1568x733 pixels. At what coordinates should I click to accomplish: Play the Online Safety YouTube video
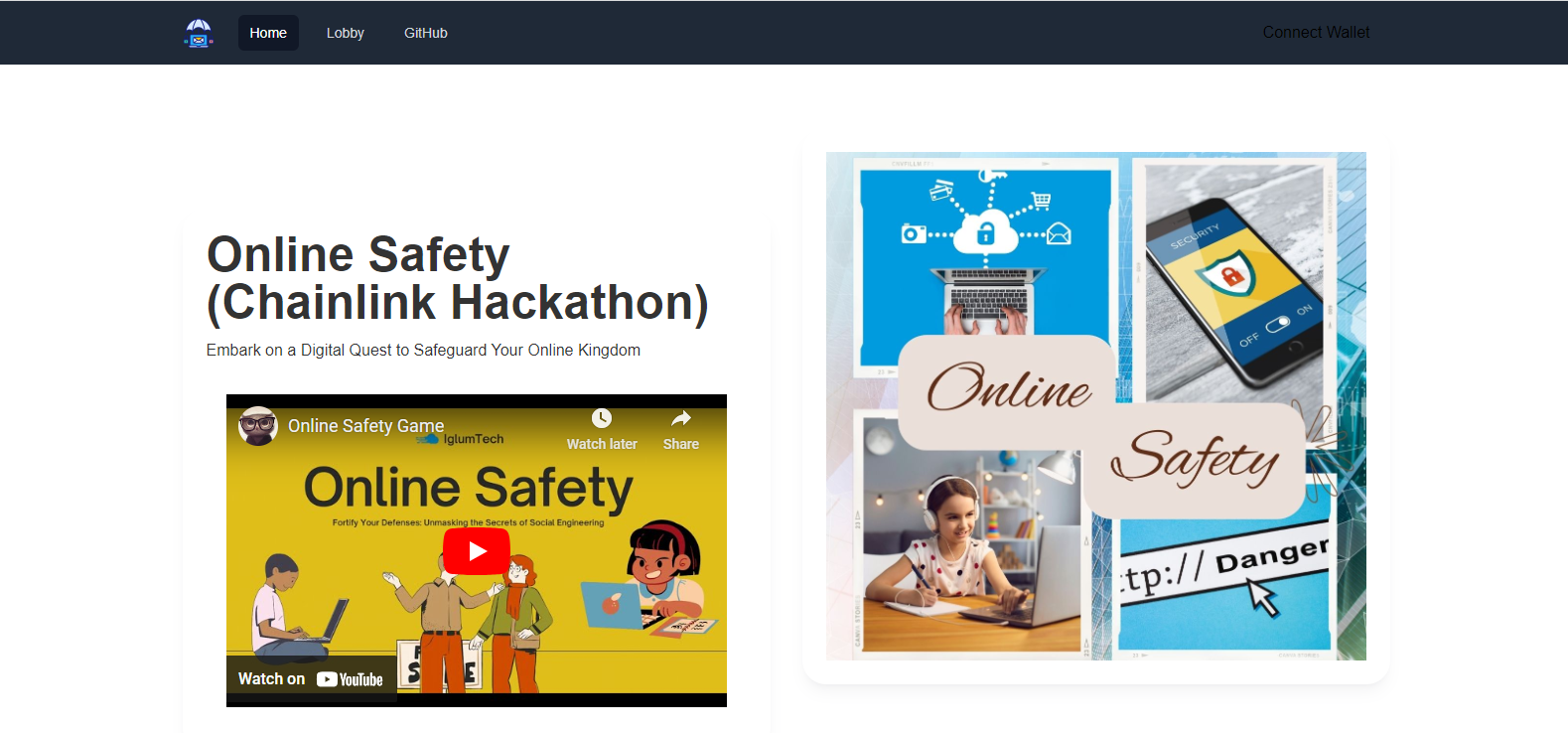pyautogui.click(x=477, y=551)
